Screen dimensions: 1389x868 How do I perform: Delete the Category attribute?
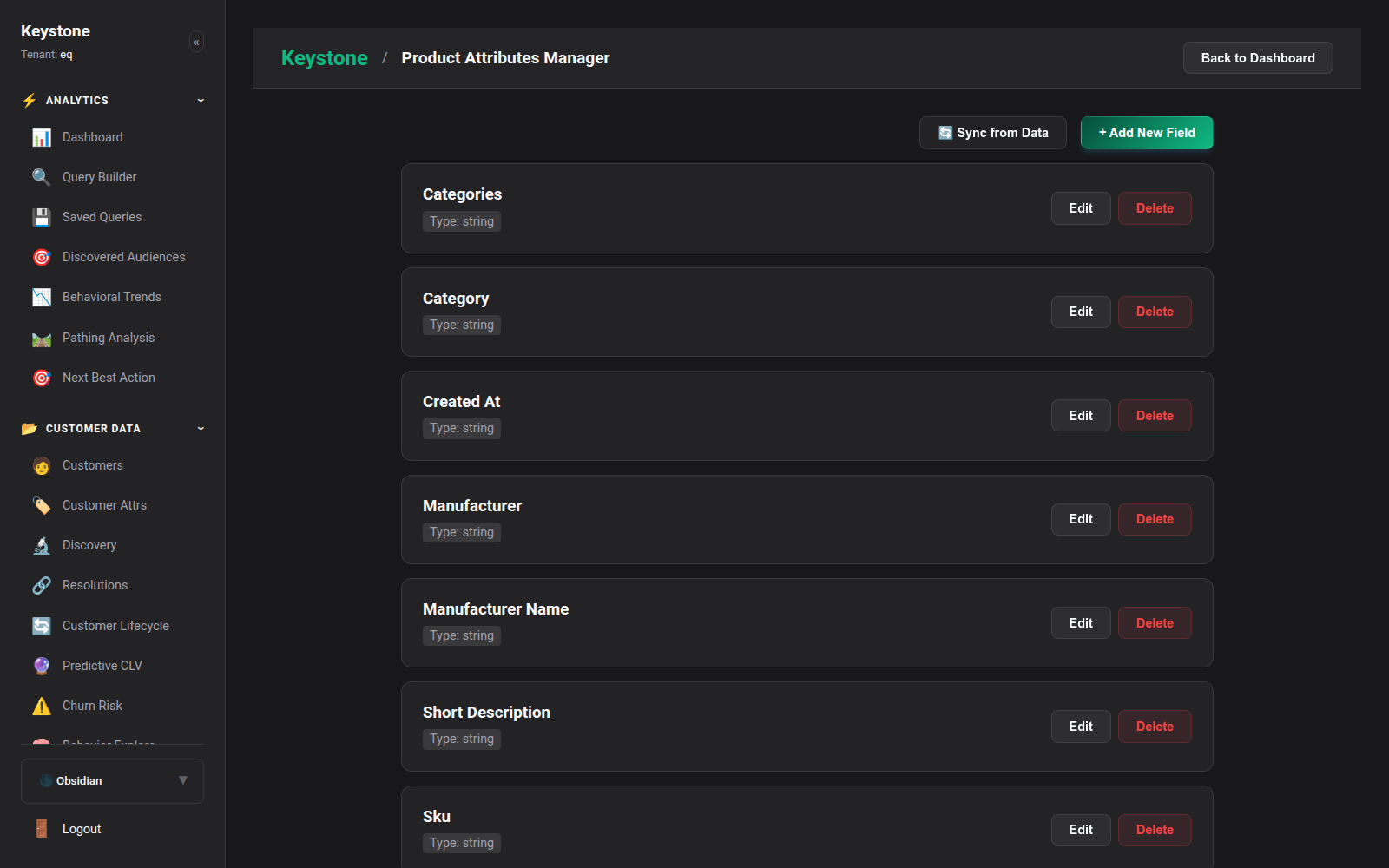(x=1155, y=312)
